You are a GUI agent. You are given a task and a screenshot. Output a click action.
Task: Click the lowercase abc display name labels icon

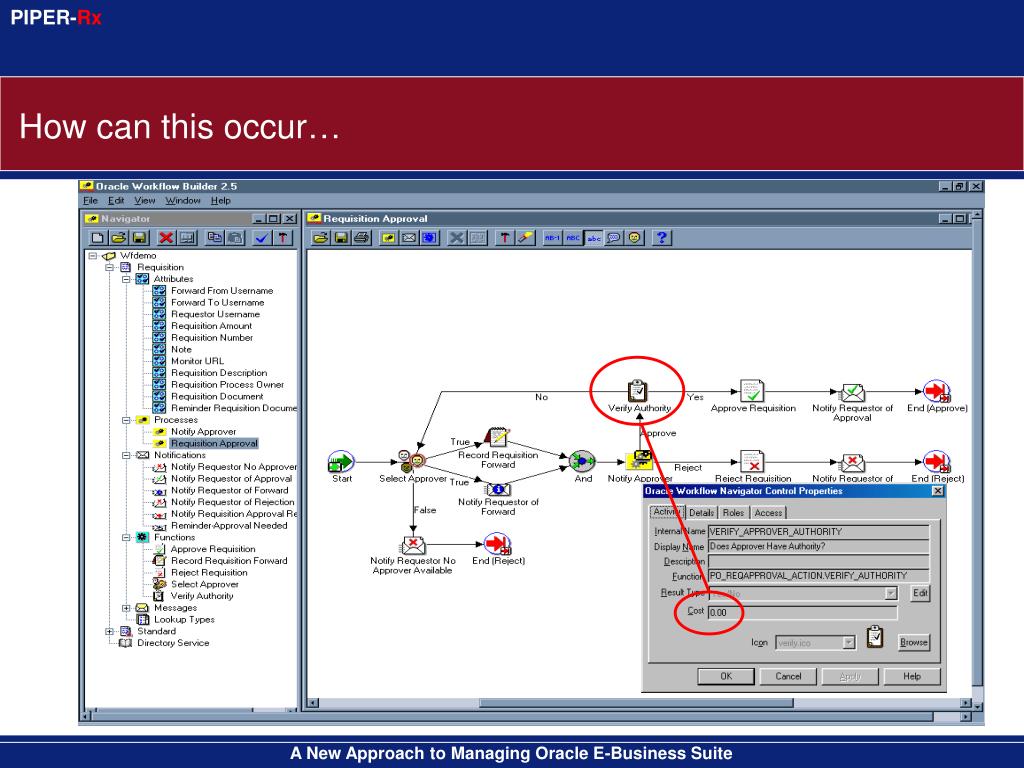point(594,238)
